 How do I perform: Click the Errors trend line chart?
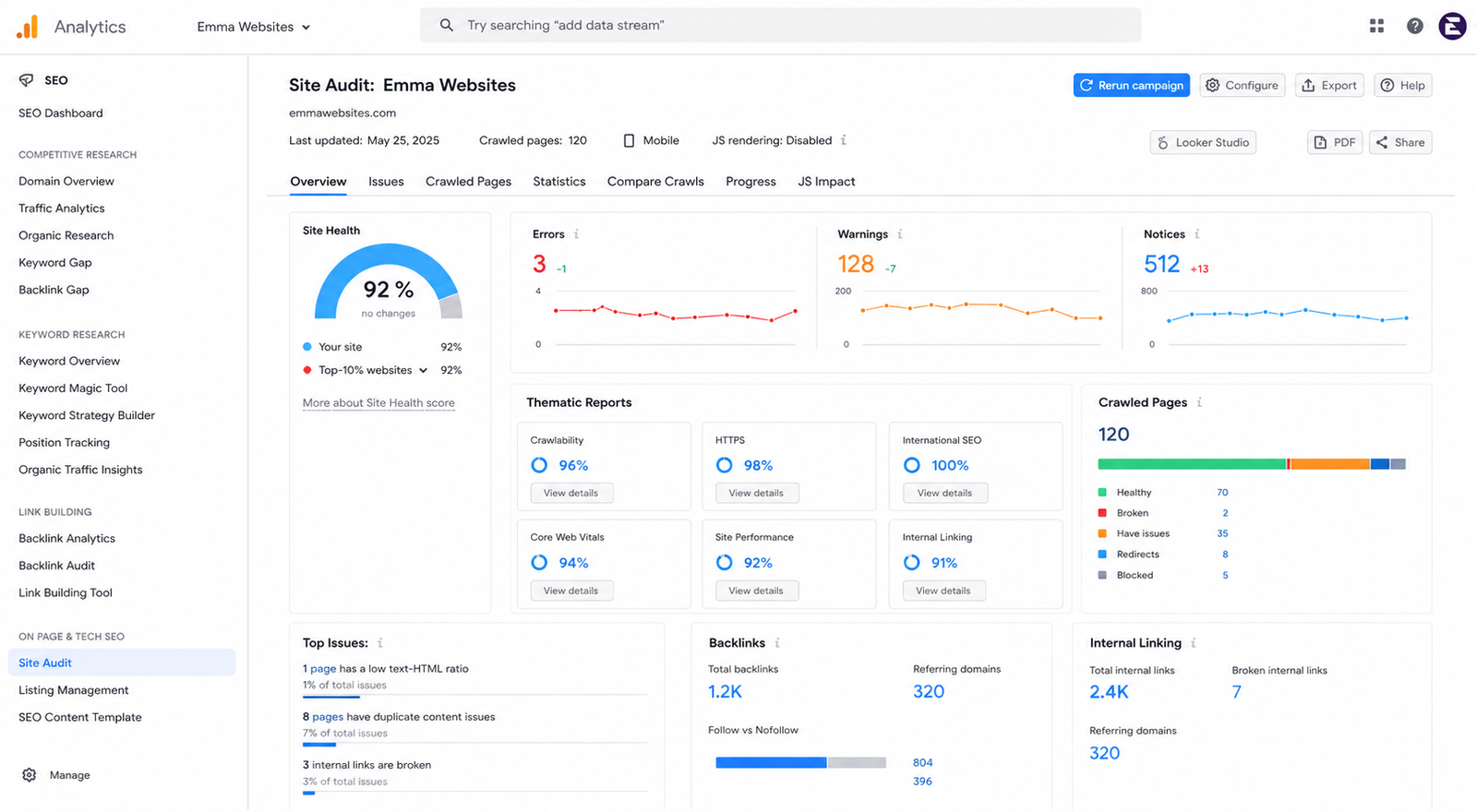pyautogui.click(x=676, y=314)
